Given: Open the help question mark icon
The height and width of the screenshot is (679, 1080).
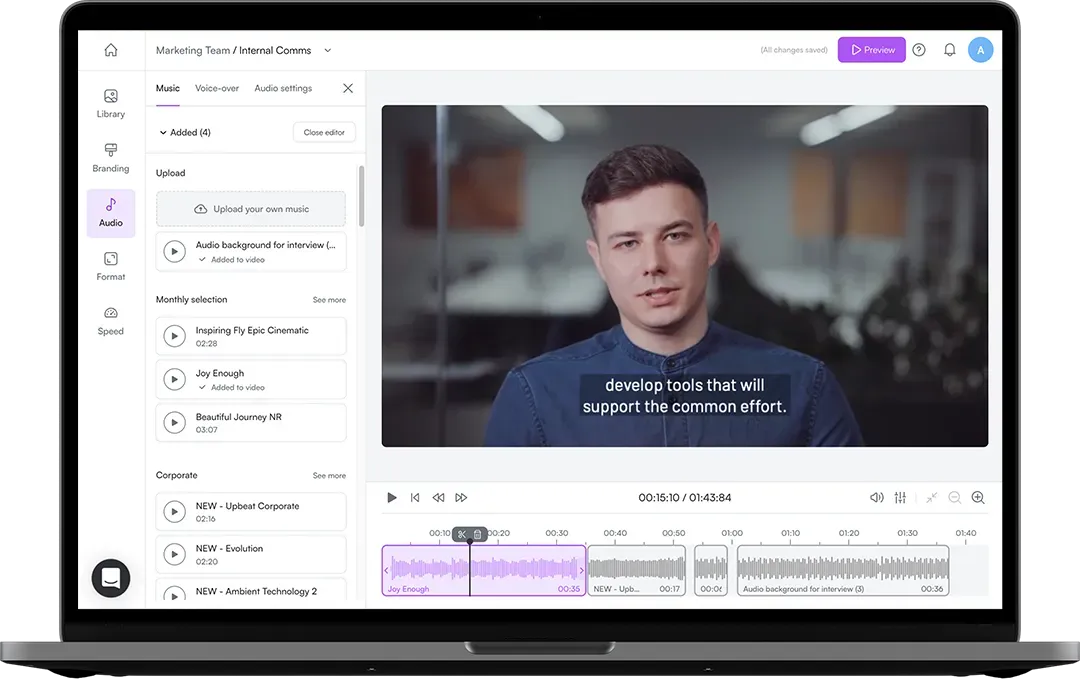Looking at the screenshot, I should click(918, 49).
